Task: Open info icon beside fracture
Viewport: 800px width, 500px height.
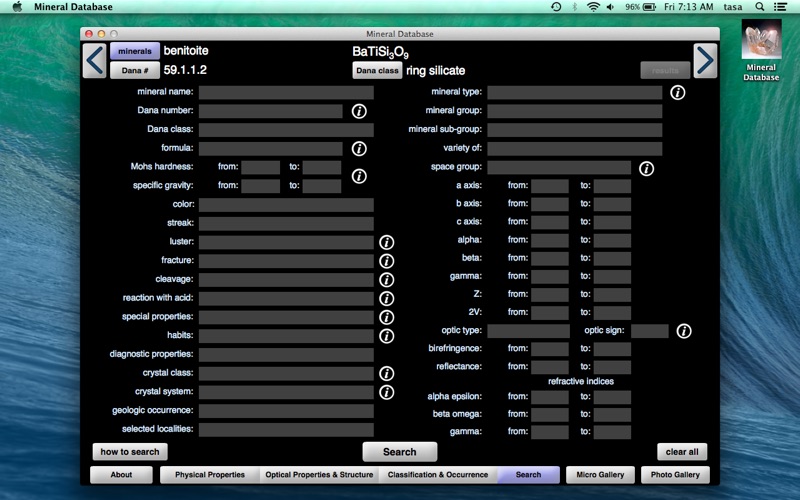Action: point(387,261)
